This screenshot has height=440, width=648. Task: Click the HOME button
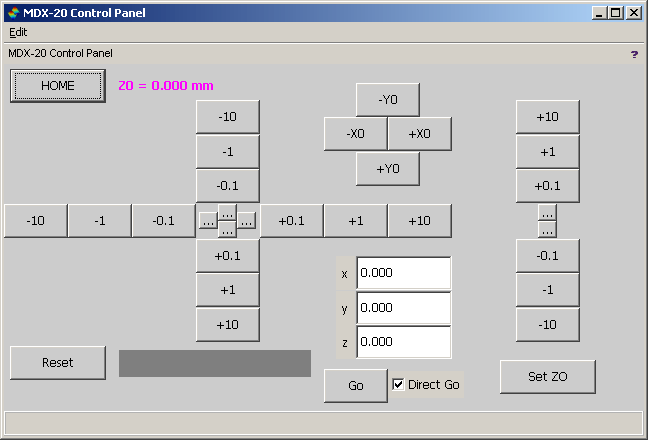(x=58, y=86)
